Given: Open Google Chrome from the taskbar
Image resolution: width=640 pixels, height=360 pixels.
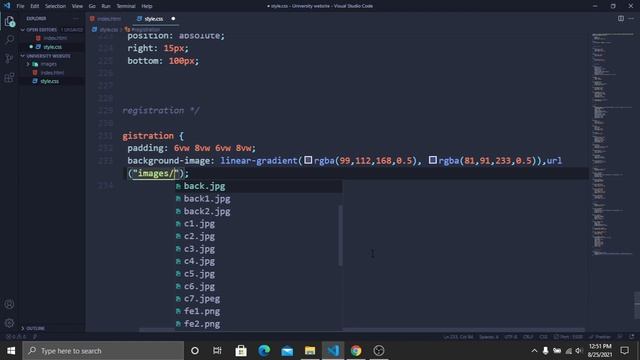Looking at the screenshot, I should coord(356,351).
